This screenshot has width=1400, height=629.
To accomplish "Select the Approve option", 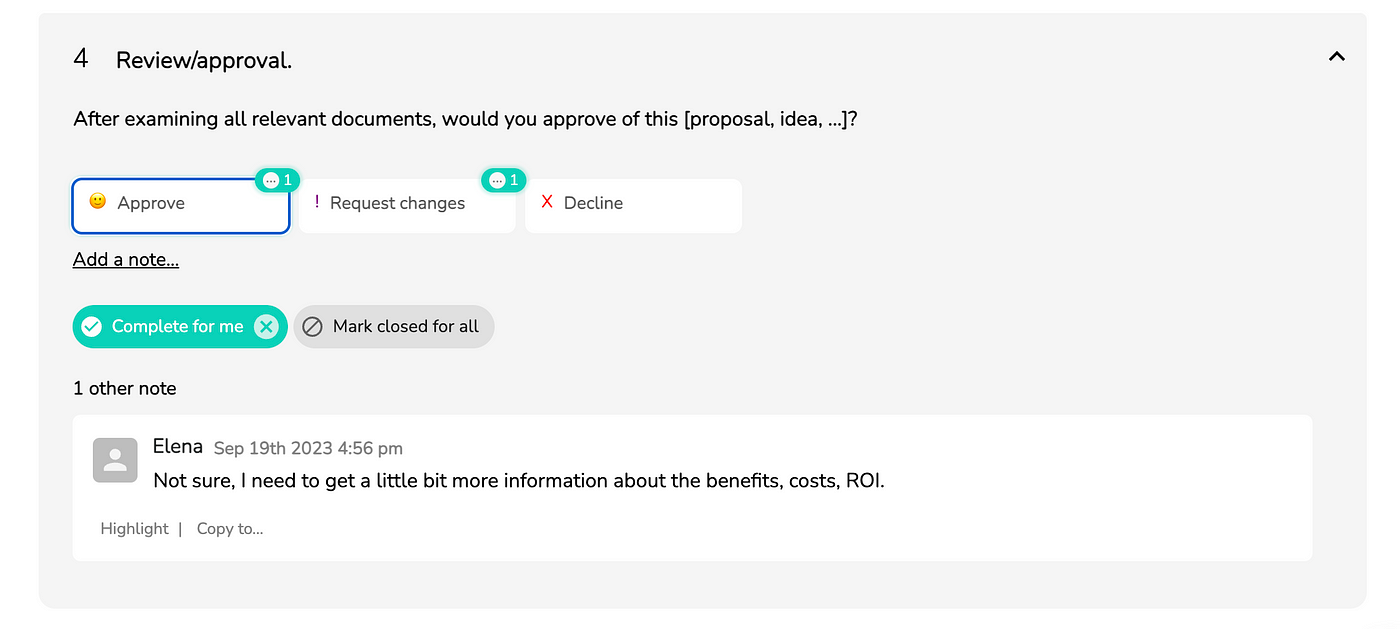I will [181, 206].
